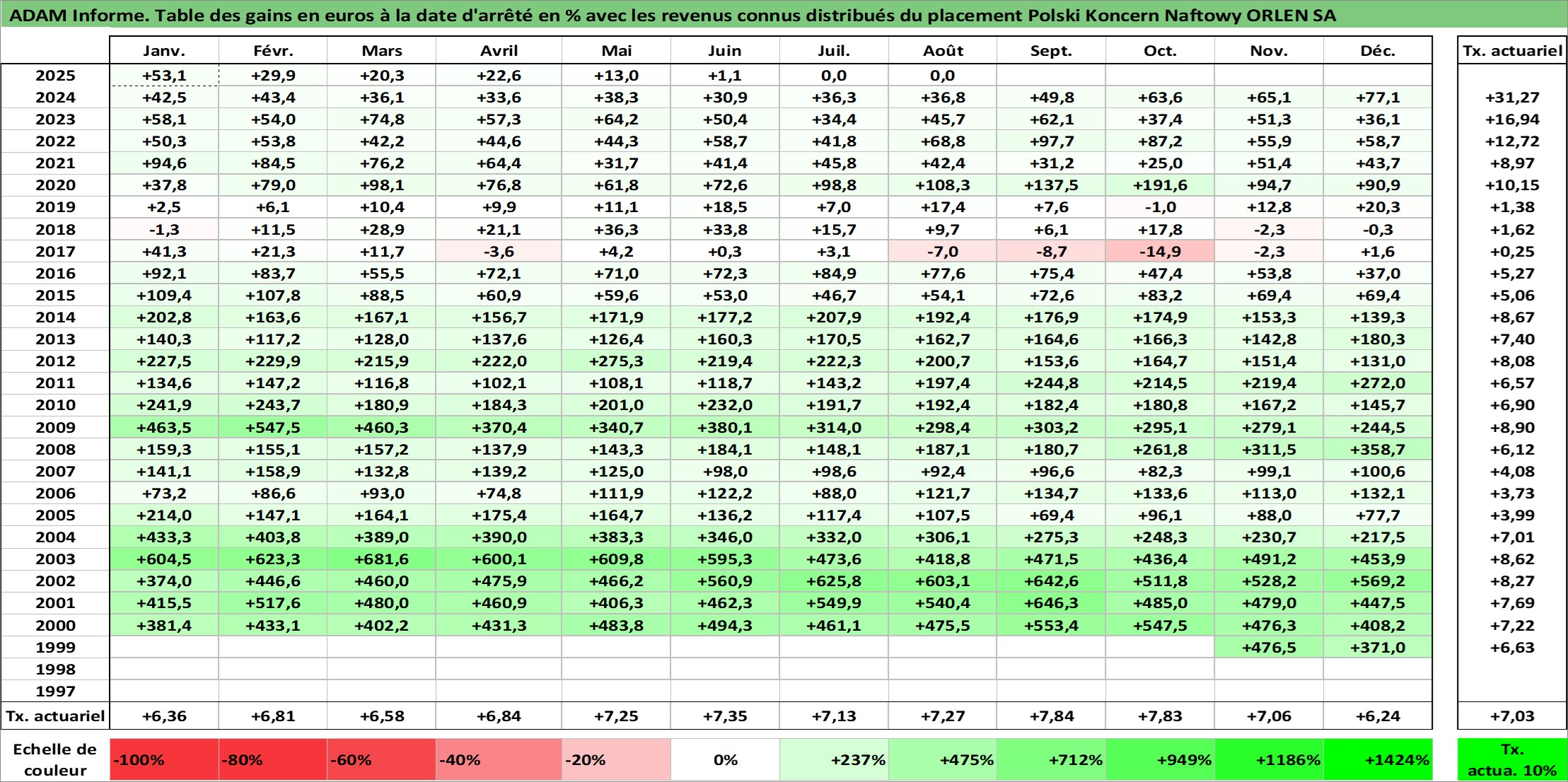Click the -20% pink color scale swatch
1568x782 pixels.
[x=616, y=760]
